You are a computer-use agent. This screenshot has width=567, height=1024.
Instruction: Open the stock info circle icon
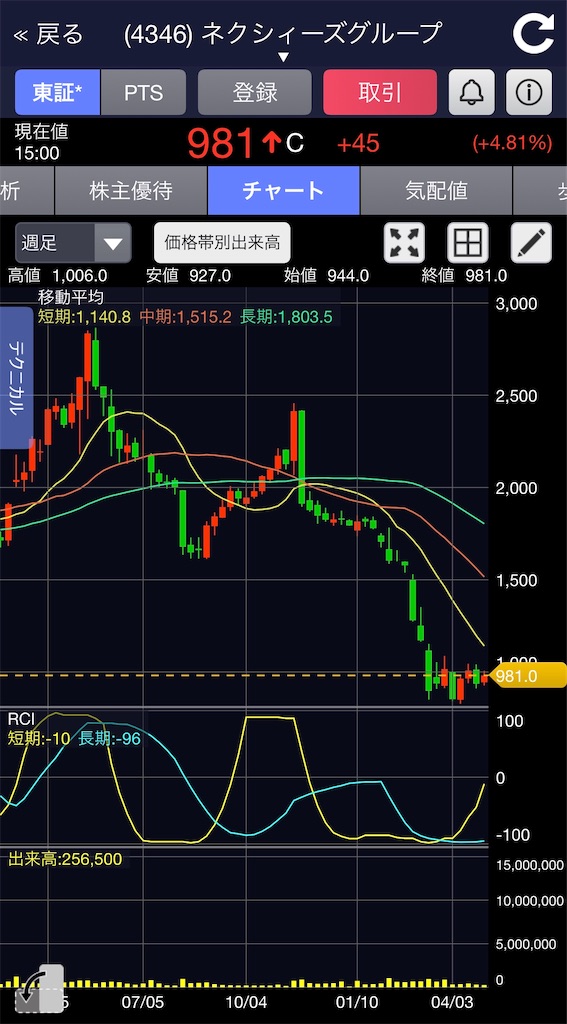pyautogui.click(x=529, y=93)
